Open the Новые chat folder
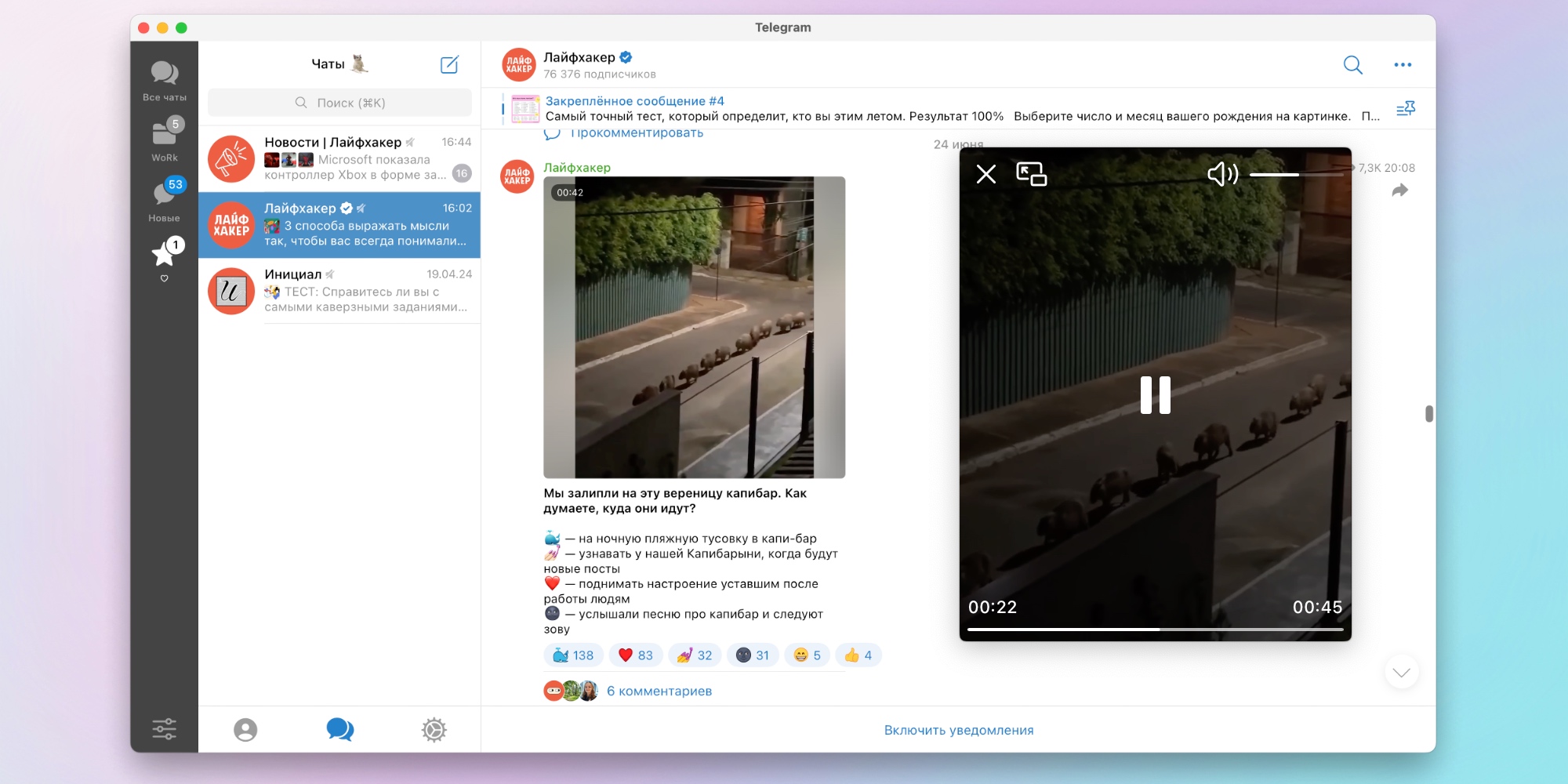This screenshot has height=784, width=1568. click(164, 201)
